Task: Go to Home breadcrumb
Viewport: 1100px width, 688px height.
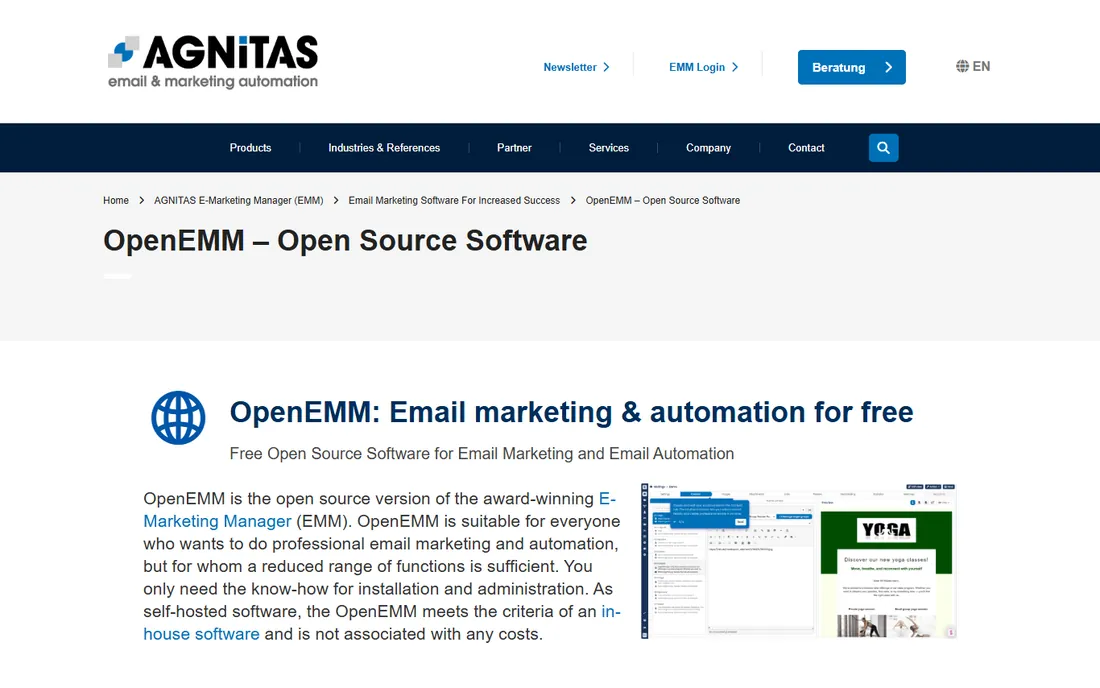Action: [x=116, y=201]
